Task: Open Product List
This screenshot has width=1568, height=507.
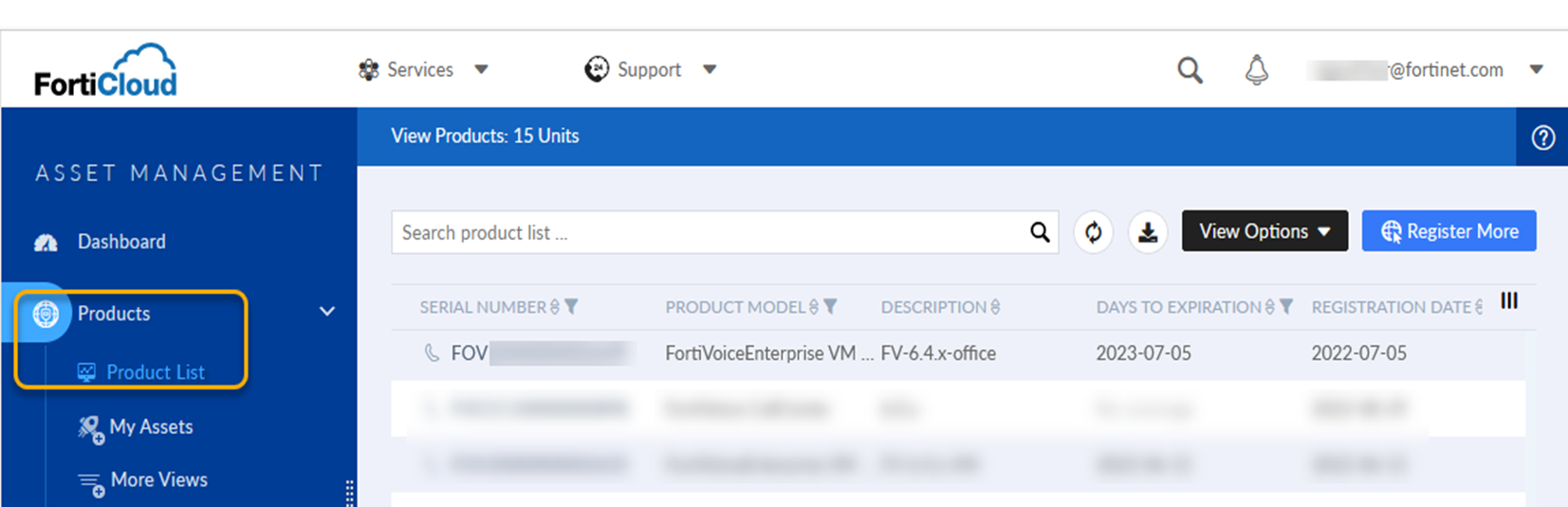Action: tap(156, 372)
